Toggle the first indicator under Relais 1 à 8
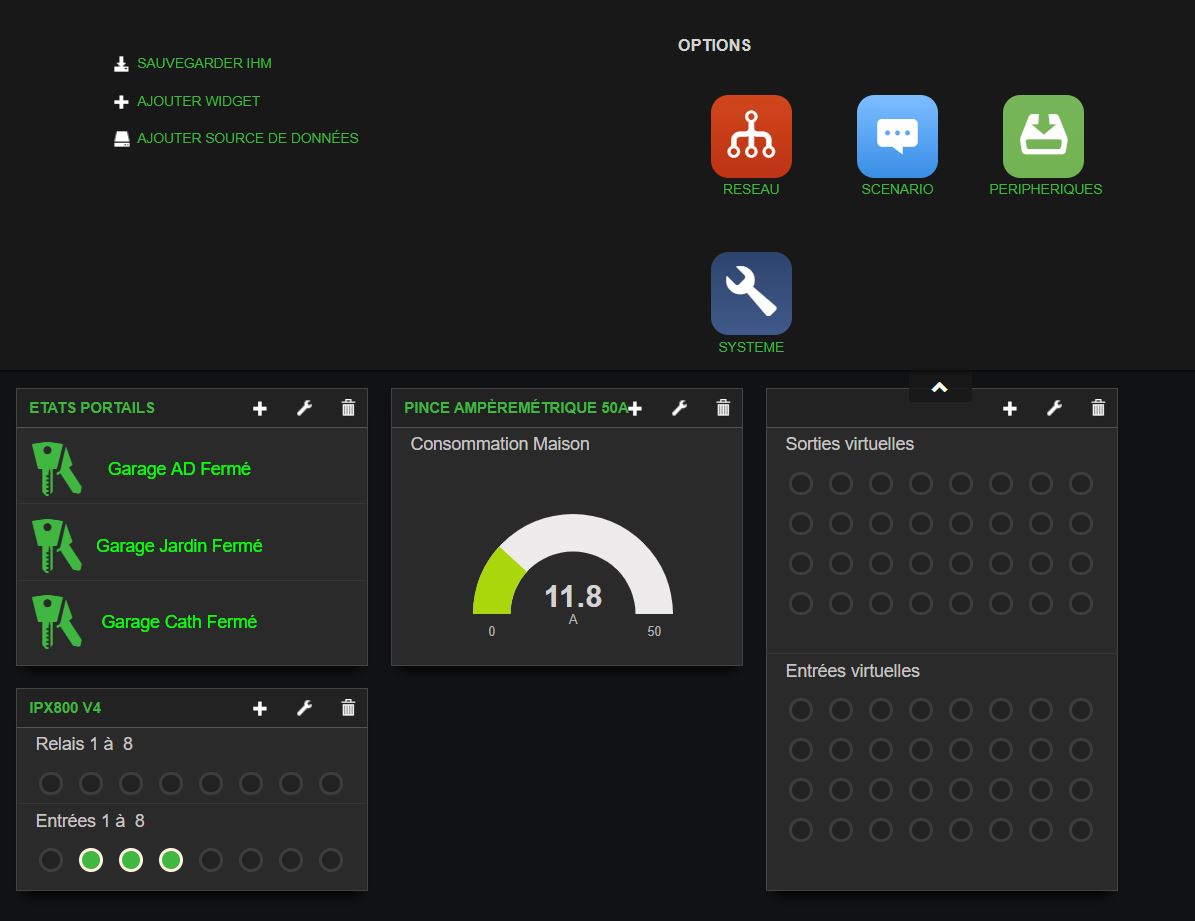 pyautogui.click(x=51, y=783)
